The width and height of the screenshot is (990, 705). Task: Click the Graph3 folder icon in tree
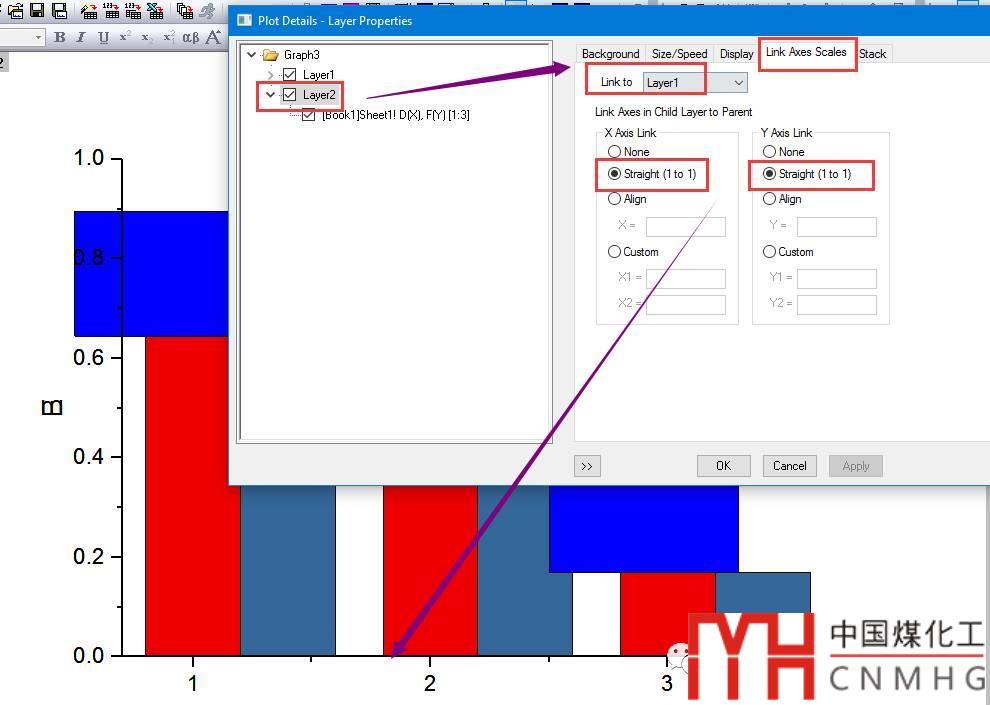point(270,55)
